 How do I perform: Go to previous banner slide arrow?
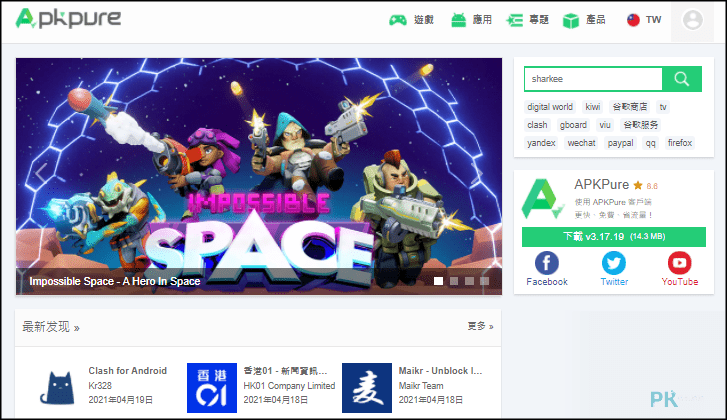coord(41,173)
